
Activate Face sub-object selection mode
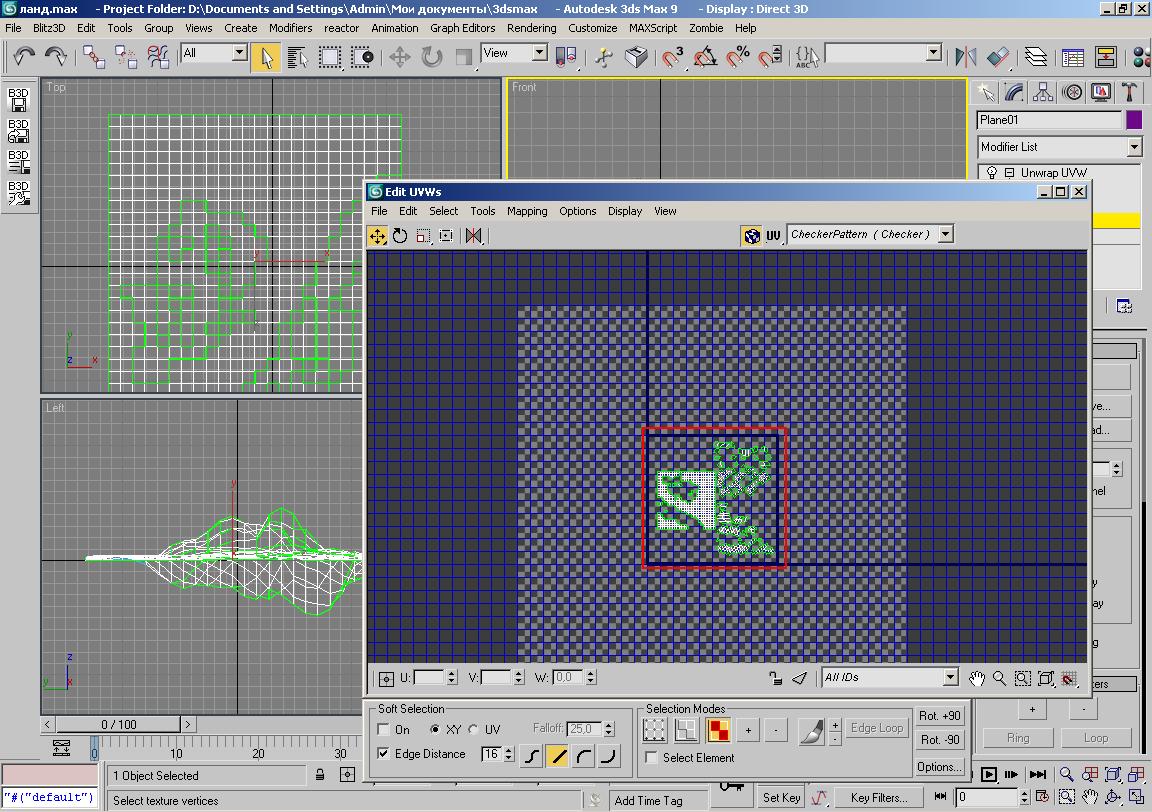click(718, 731)
